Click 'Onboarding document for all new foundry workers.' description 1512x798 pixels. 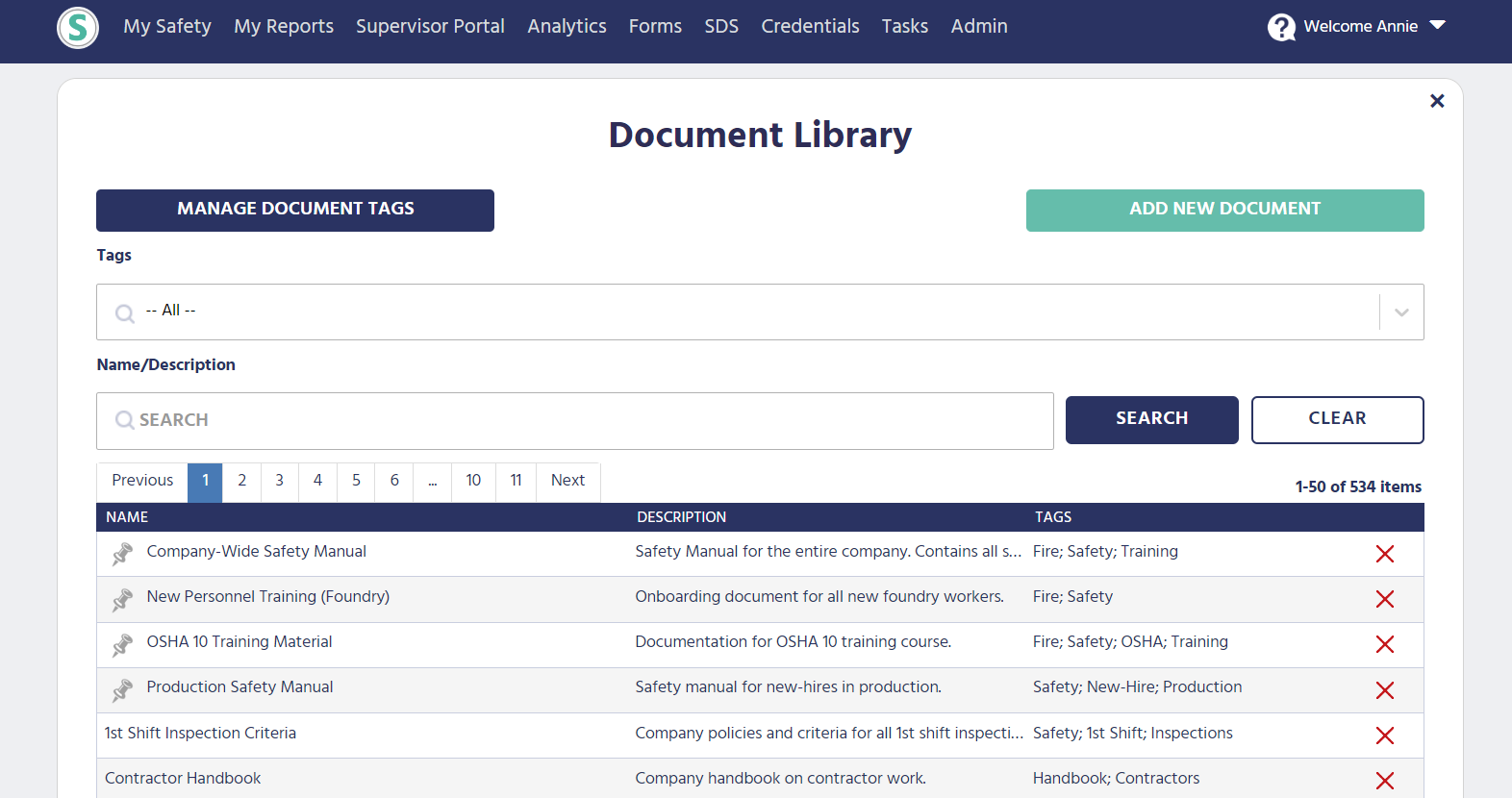819,597
